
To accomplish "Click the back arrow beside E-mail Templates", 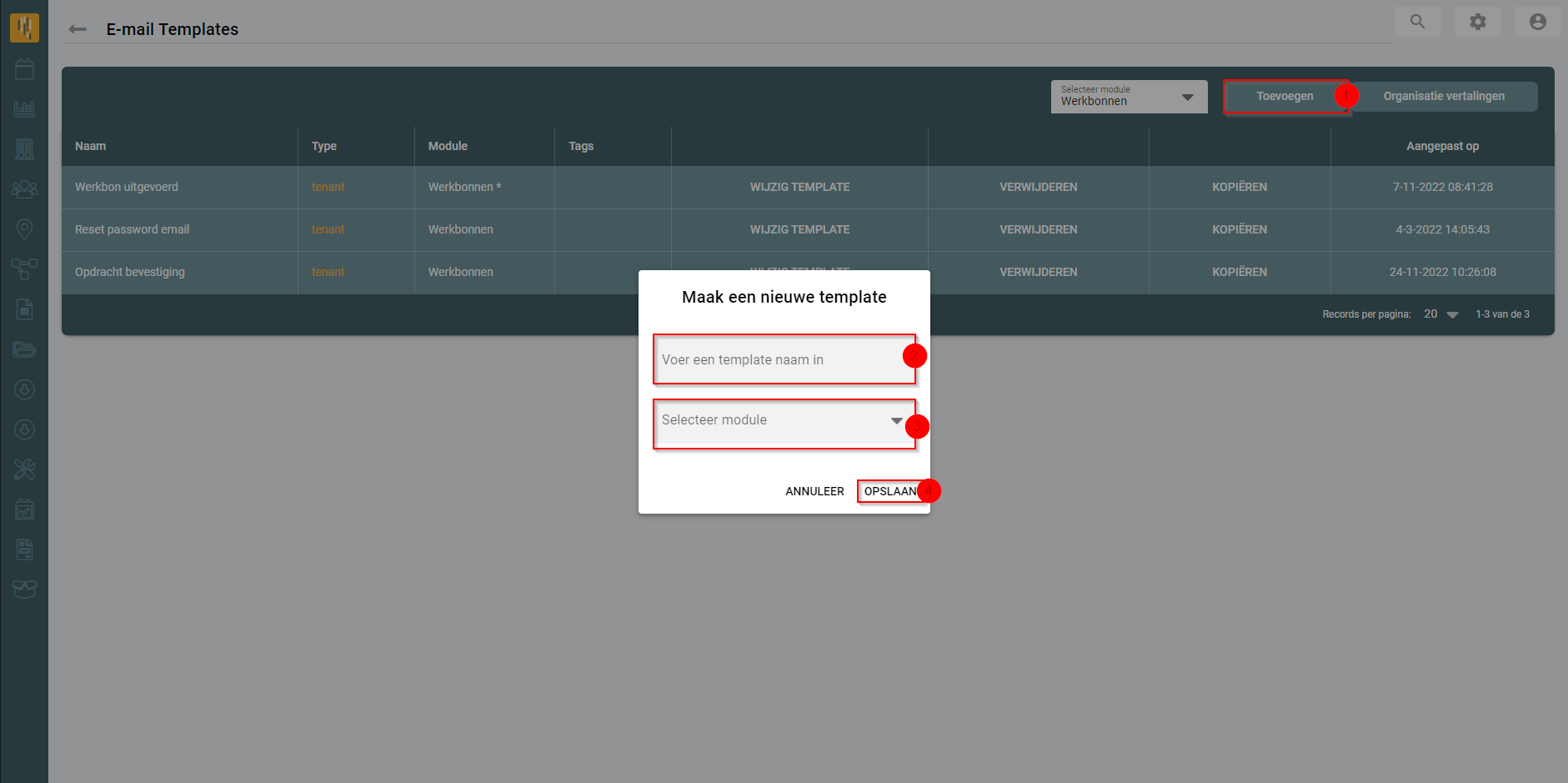I will coord(78,29).
